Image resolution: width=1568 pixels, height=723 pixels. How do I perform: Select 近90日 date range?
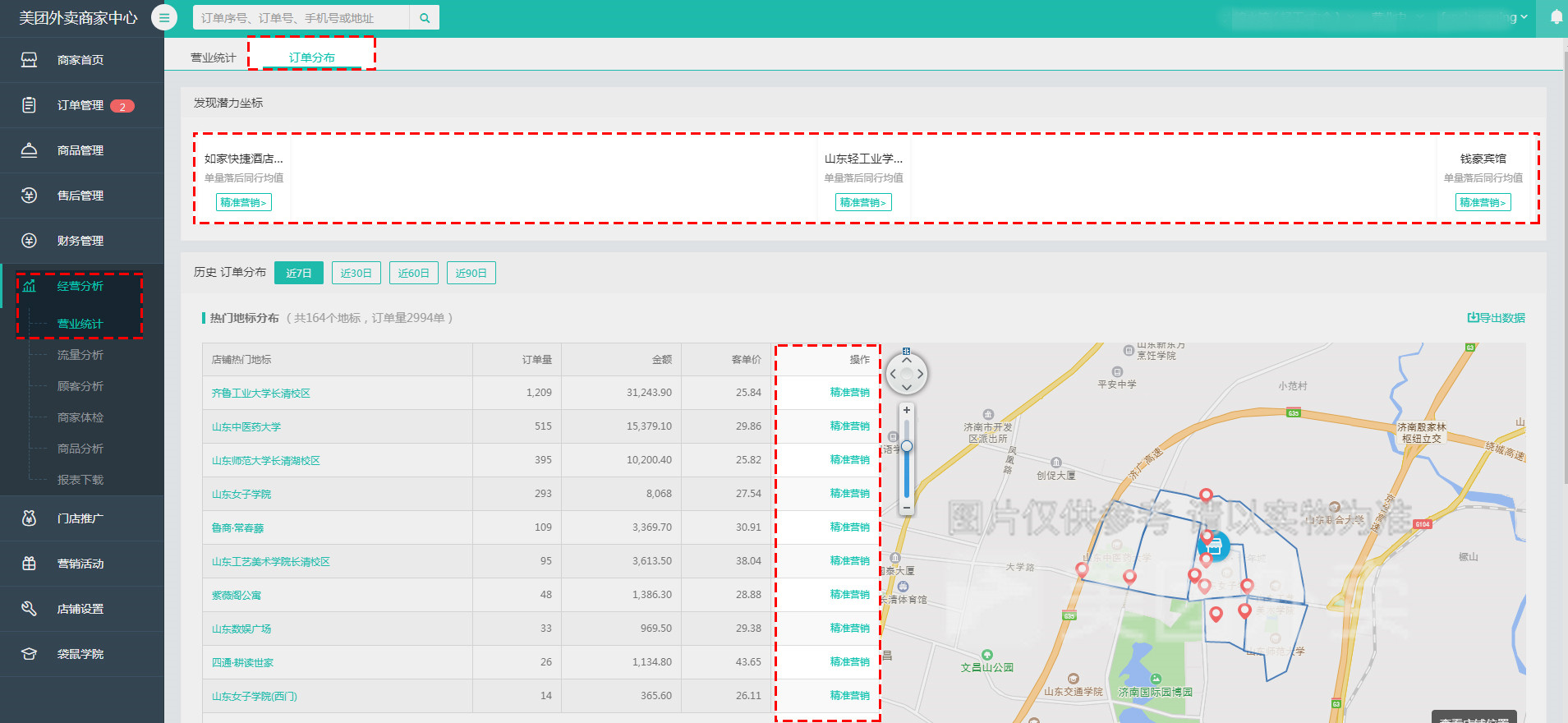[x=471, y=273]
